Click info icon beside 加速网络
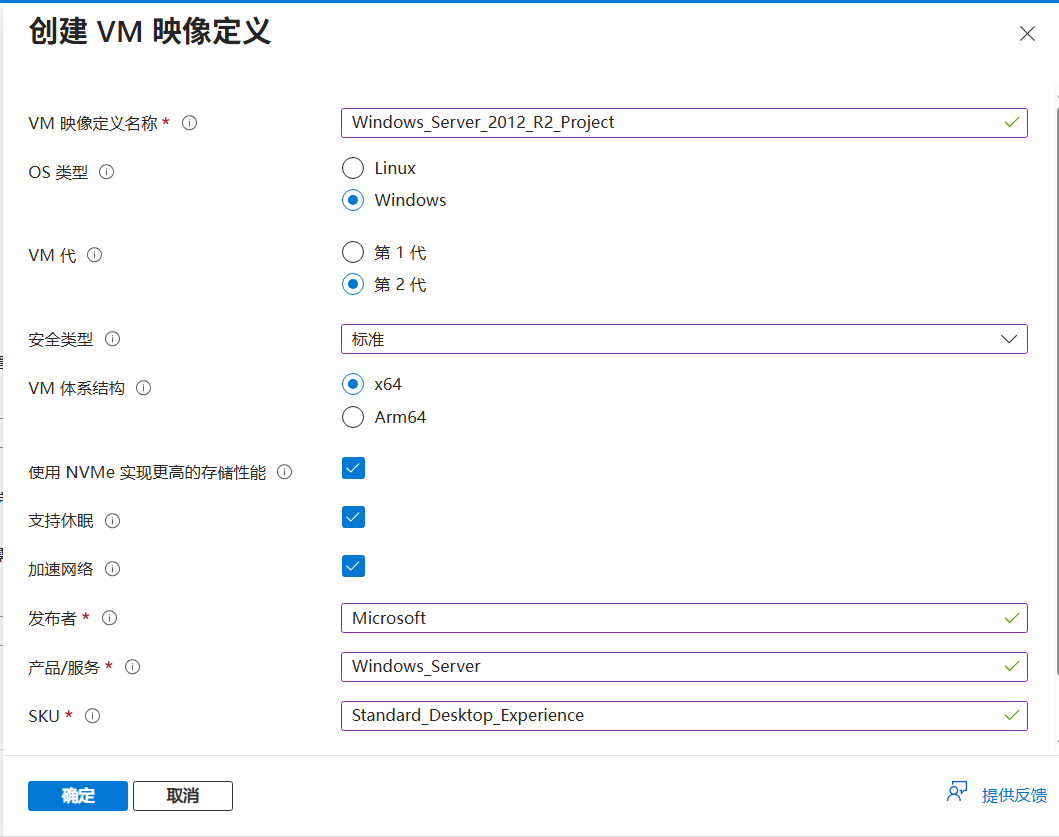 point(112,569)
